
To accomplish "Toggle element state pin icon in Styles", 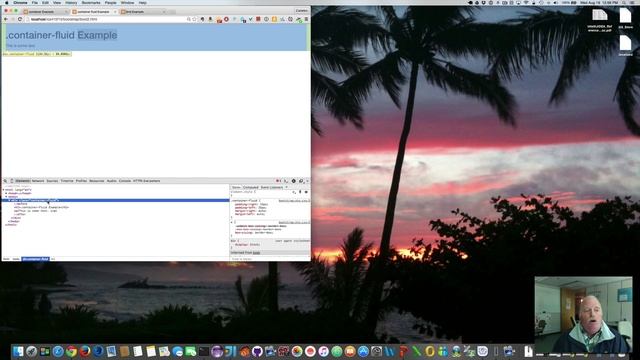I will pyautogui.click(x=300, y=192).
